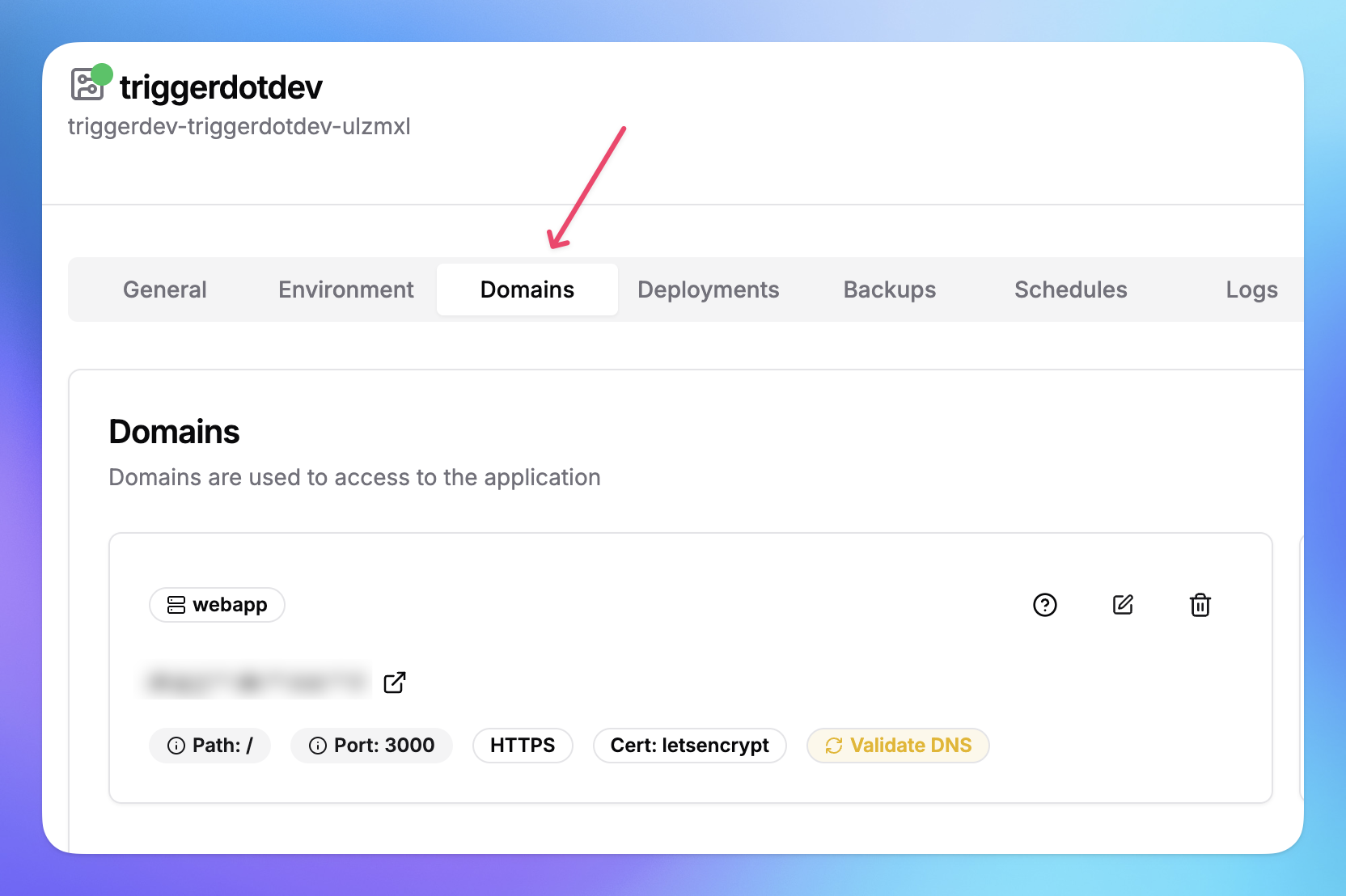Screen dimensions: 1346x896
Task: Click the domains description text
Action: (x=355, y=478)
